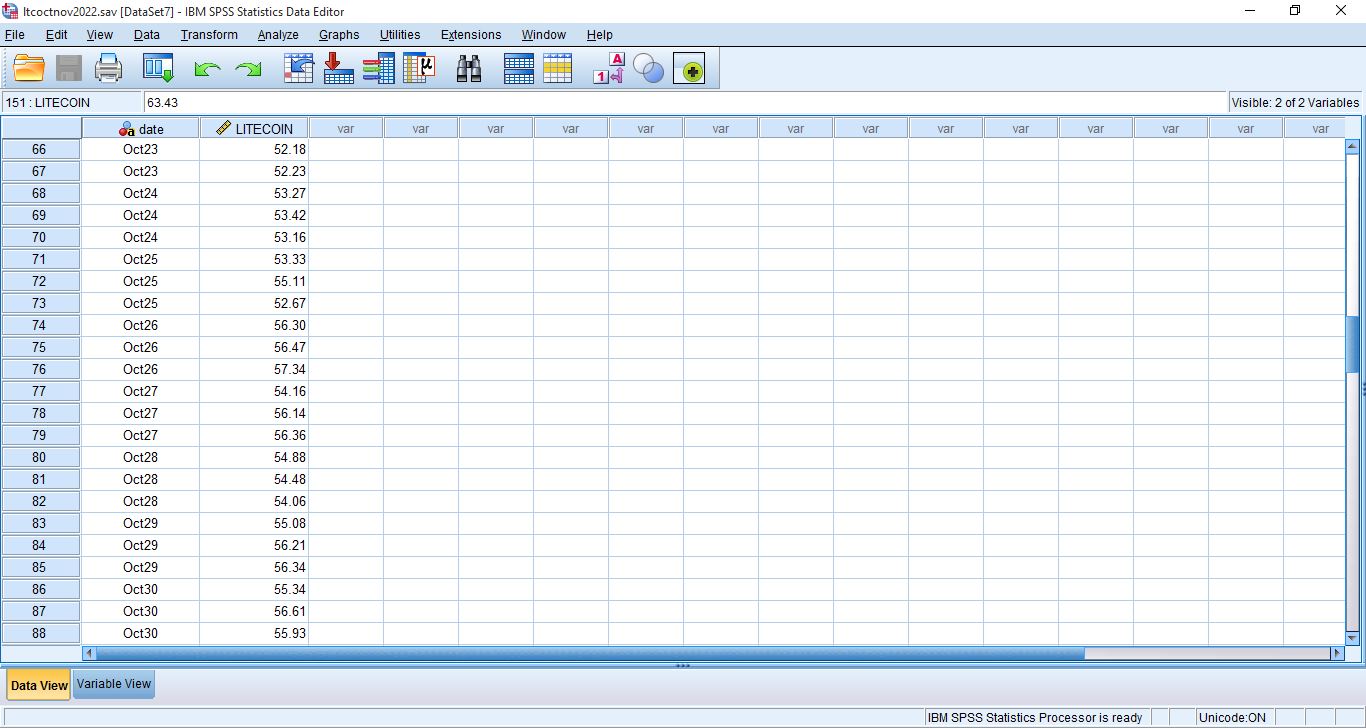Click LITECOIN cell 54.16
This screenshot has height=728, width=1366.
tap(255, 391)
